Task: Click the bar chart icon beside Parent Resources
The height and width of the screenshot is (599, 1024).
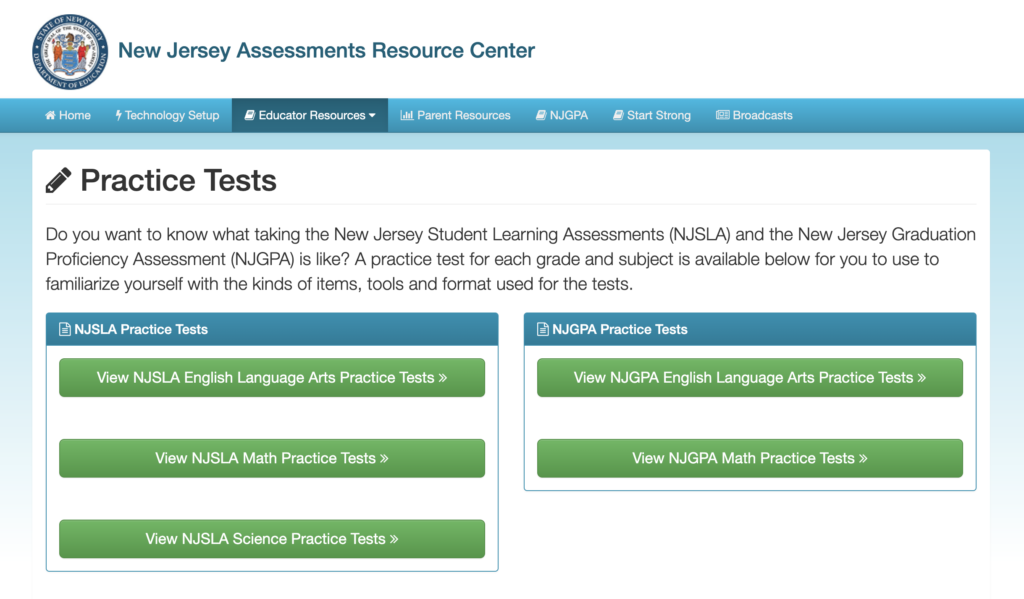Action: coord(407,116)
